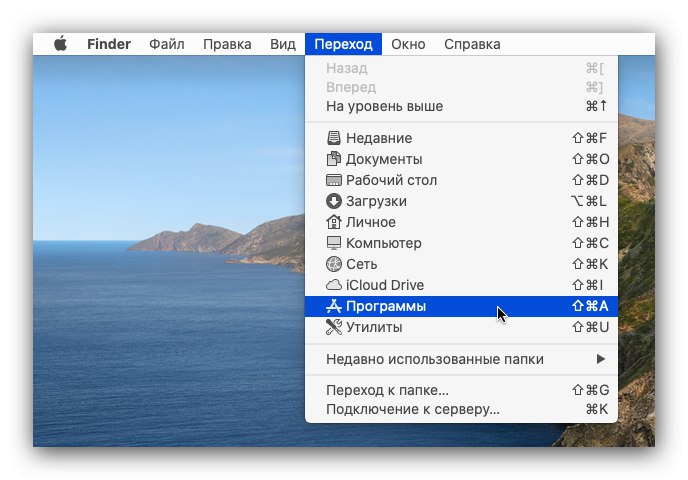Open the Вид menu
This screenshot has width=688, height=480.
pyautogui.click(x=283, y=44)
